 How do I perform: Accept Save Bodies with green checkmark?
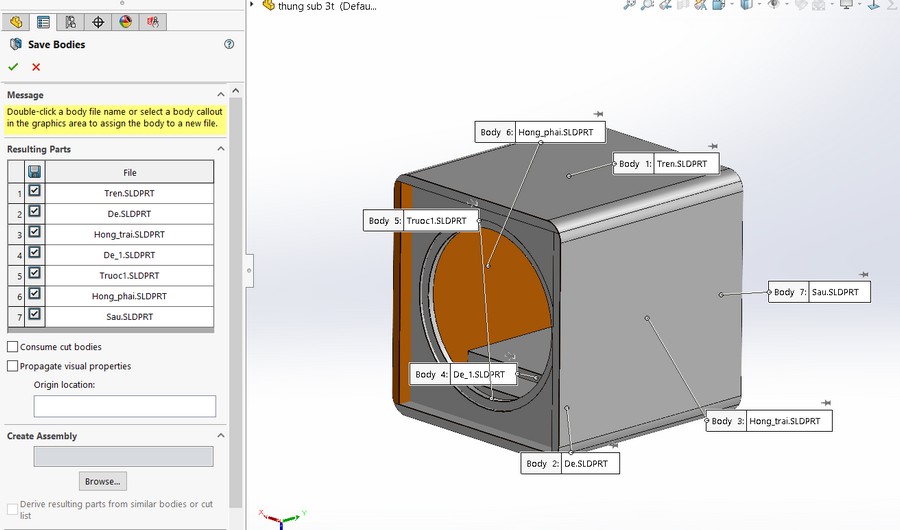(x=13, y=67)
